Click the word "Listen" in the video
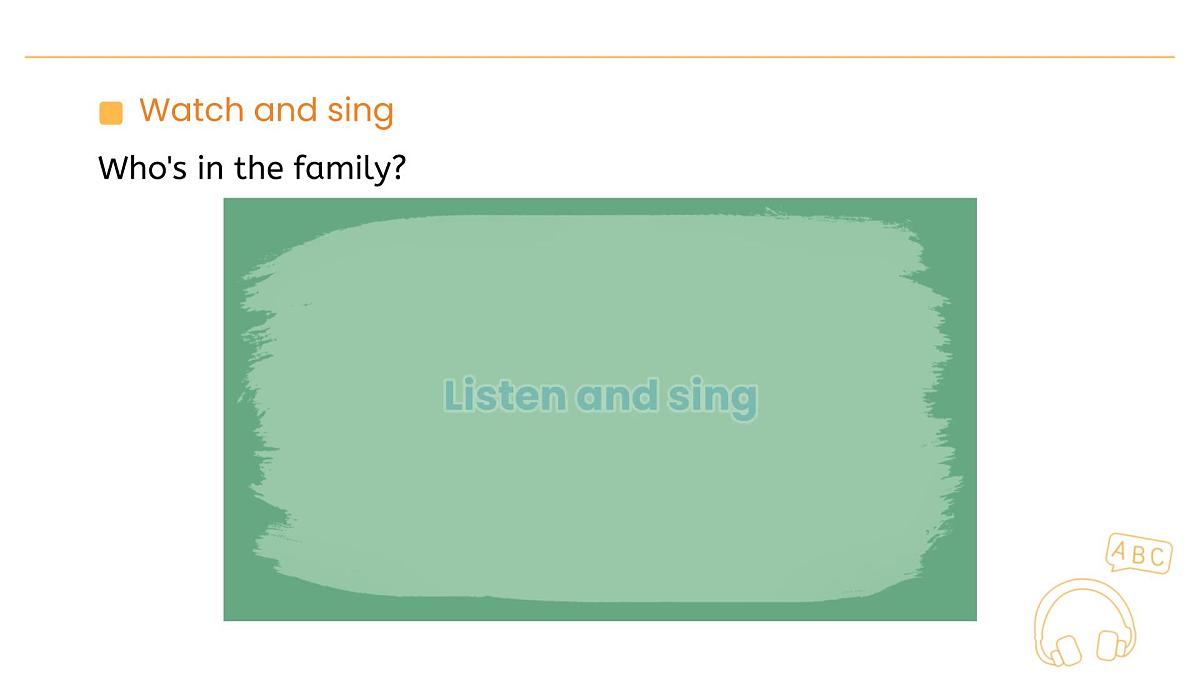The height and width of the screenshot is (675, 1200). click(x=505, y=396)
